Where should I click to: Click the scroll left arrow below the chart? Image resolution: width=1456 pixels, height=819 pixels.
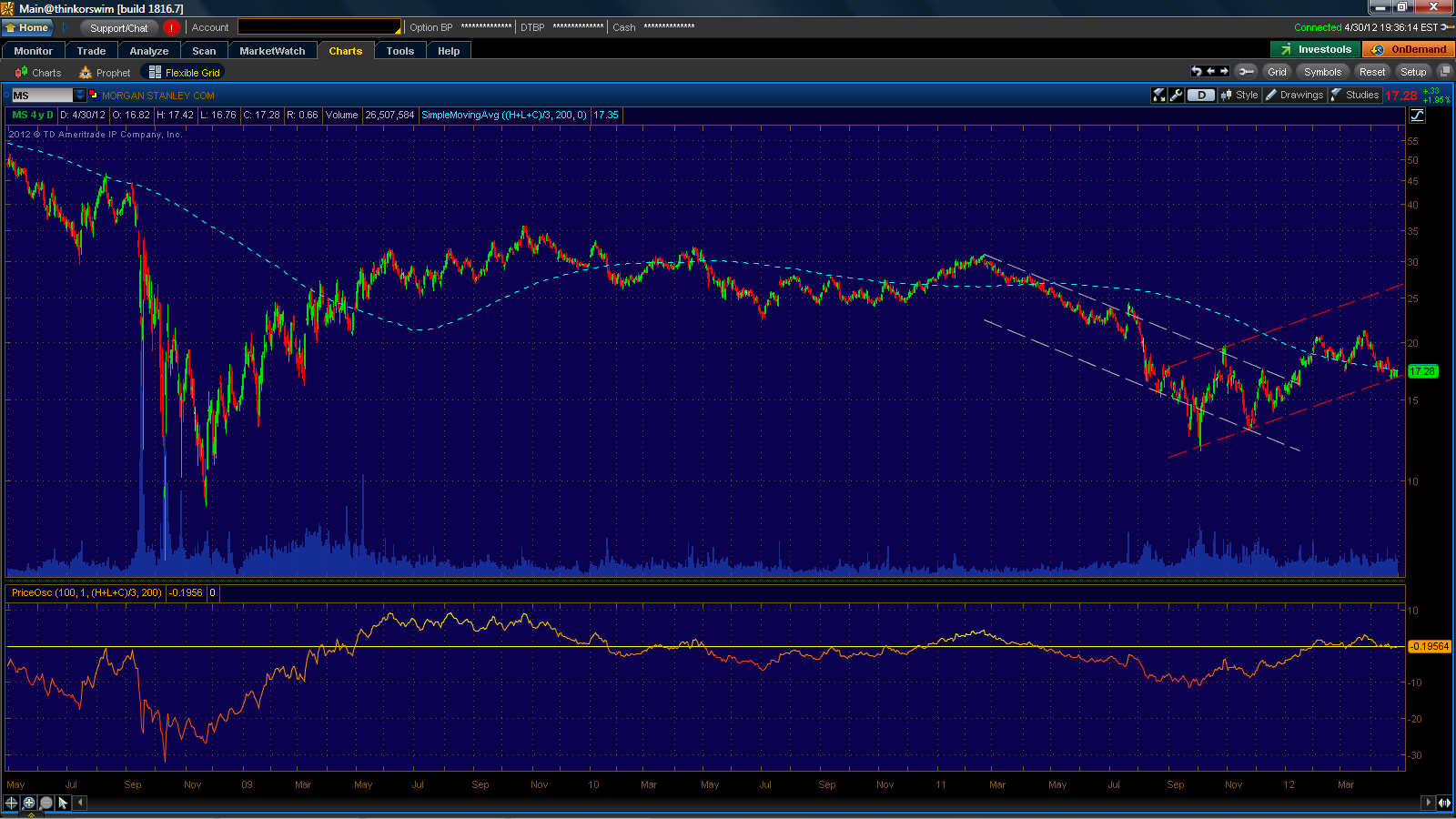pos(81,803)
